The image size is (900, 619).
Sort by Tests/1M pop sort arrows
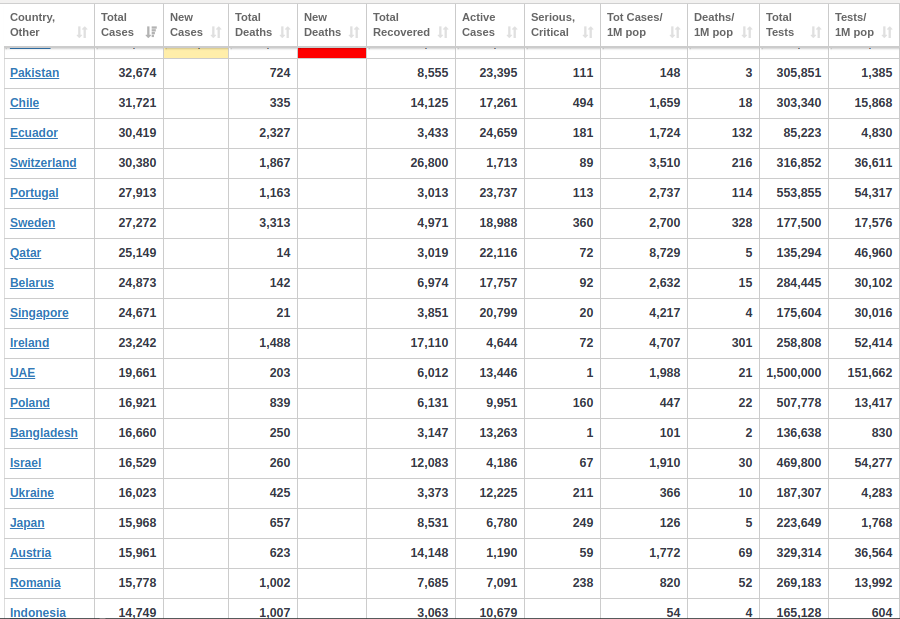tap(887, 32)
